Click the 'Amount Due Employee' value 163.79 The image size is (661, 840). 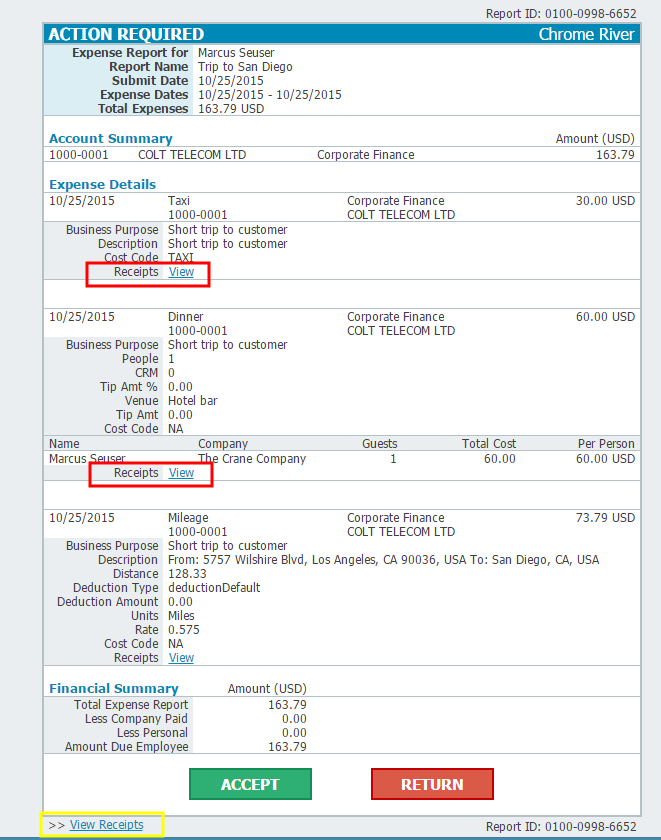pos(288,747)
